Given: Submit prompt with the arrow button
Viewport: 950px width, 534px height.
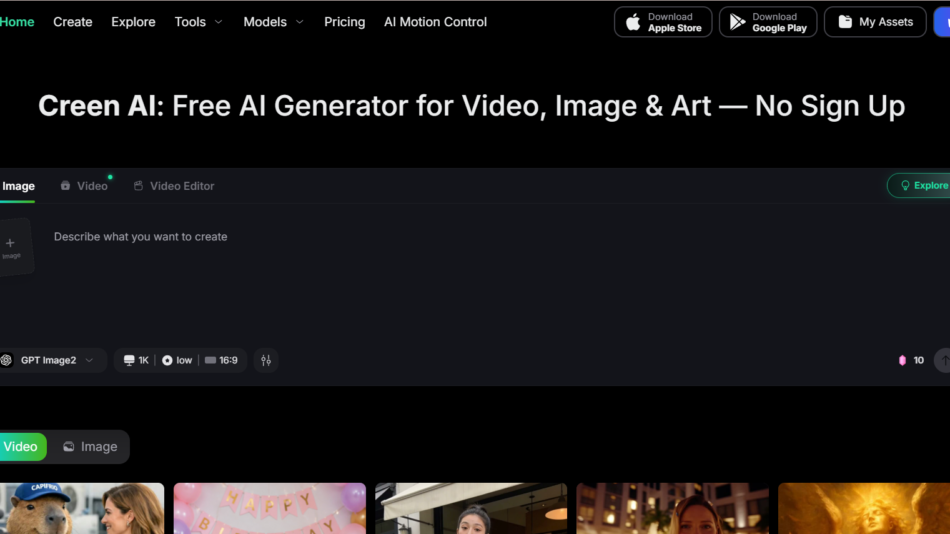Looking at the screenshot, I should [943, 360].
